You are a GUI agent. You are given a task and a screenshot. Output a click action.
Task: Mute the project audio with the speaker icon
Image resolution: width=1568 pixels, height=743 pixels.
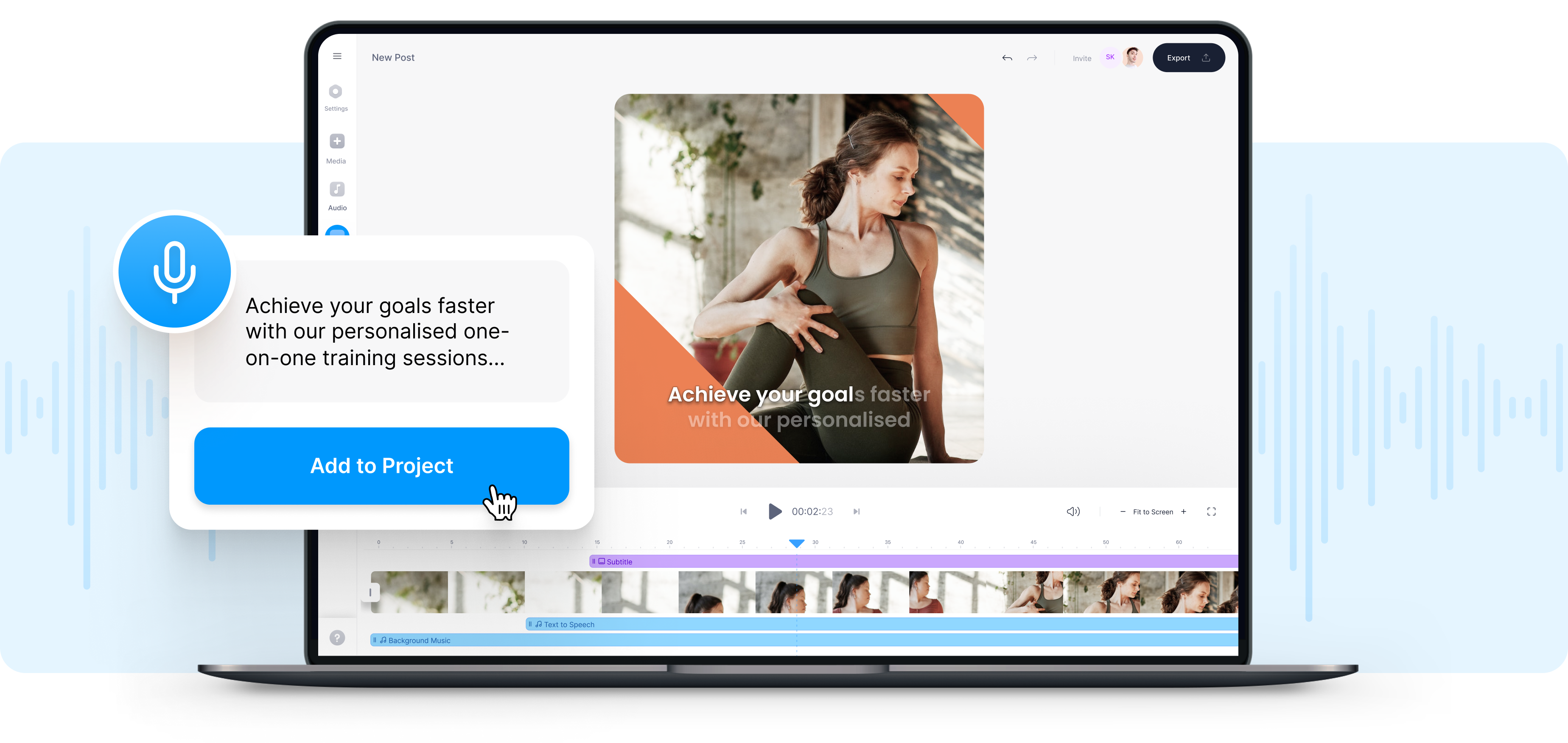pos(1073,511)
